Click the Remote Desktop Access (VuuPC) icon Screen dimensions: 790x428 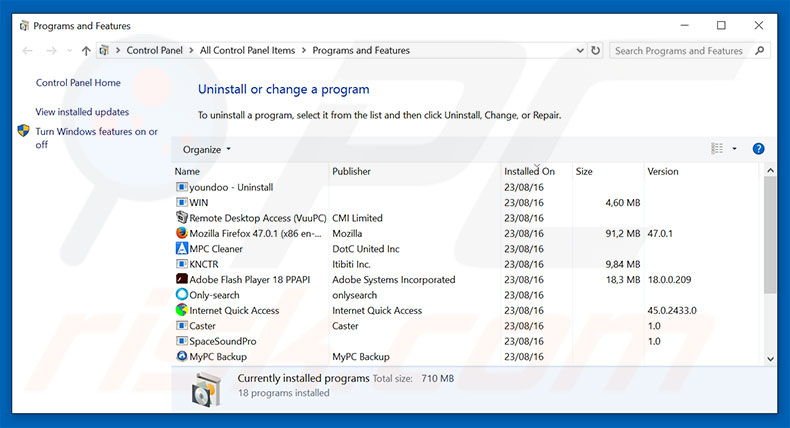point(181,217)
